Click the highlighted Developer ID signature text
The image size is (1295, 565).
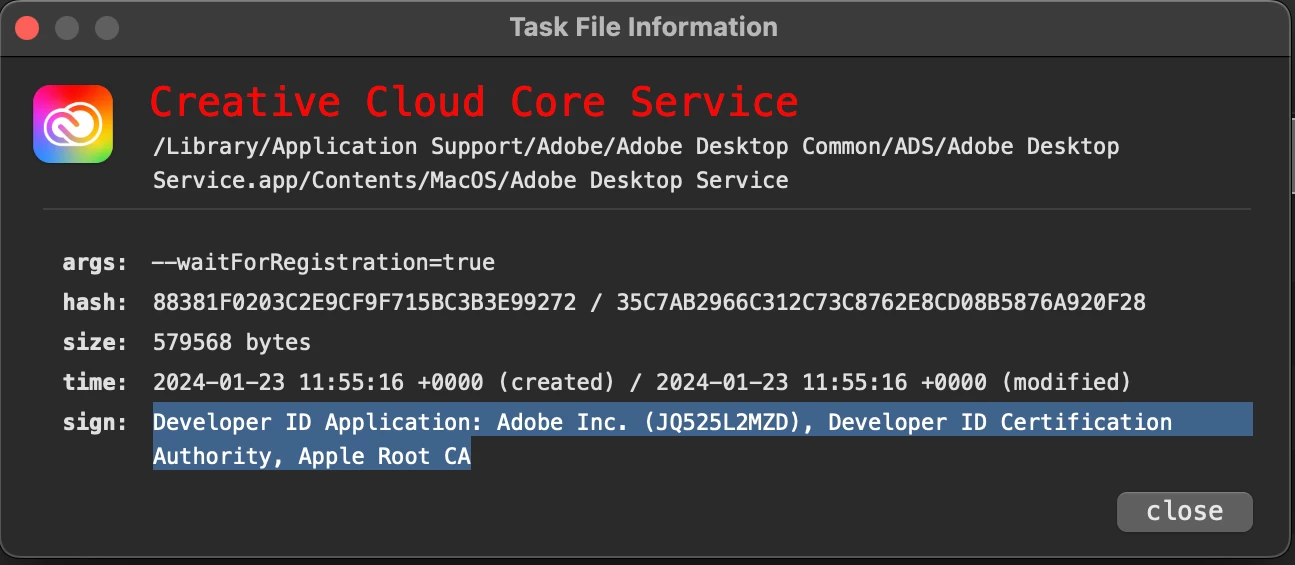tap(662, 423)
